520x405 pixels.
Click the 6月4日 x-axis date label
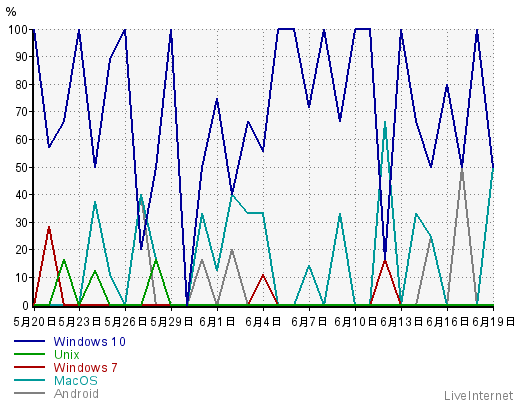click(x=263, y=322)
